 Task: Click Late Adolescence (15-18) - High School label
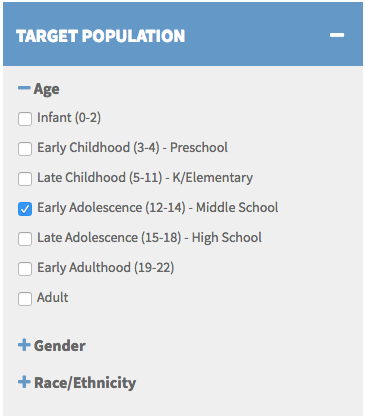tap(149, 238)
